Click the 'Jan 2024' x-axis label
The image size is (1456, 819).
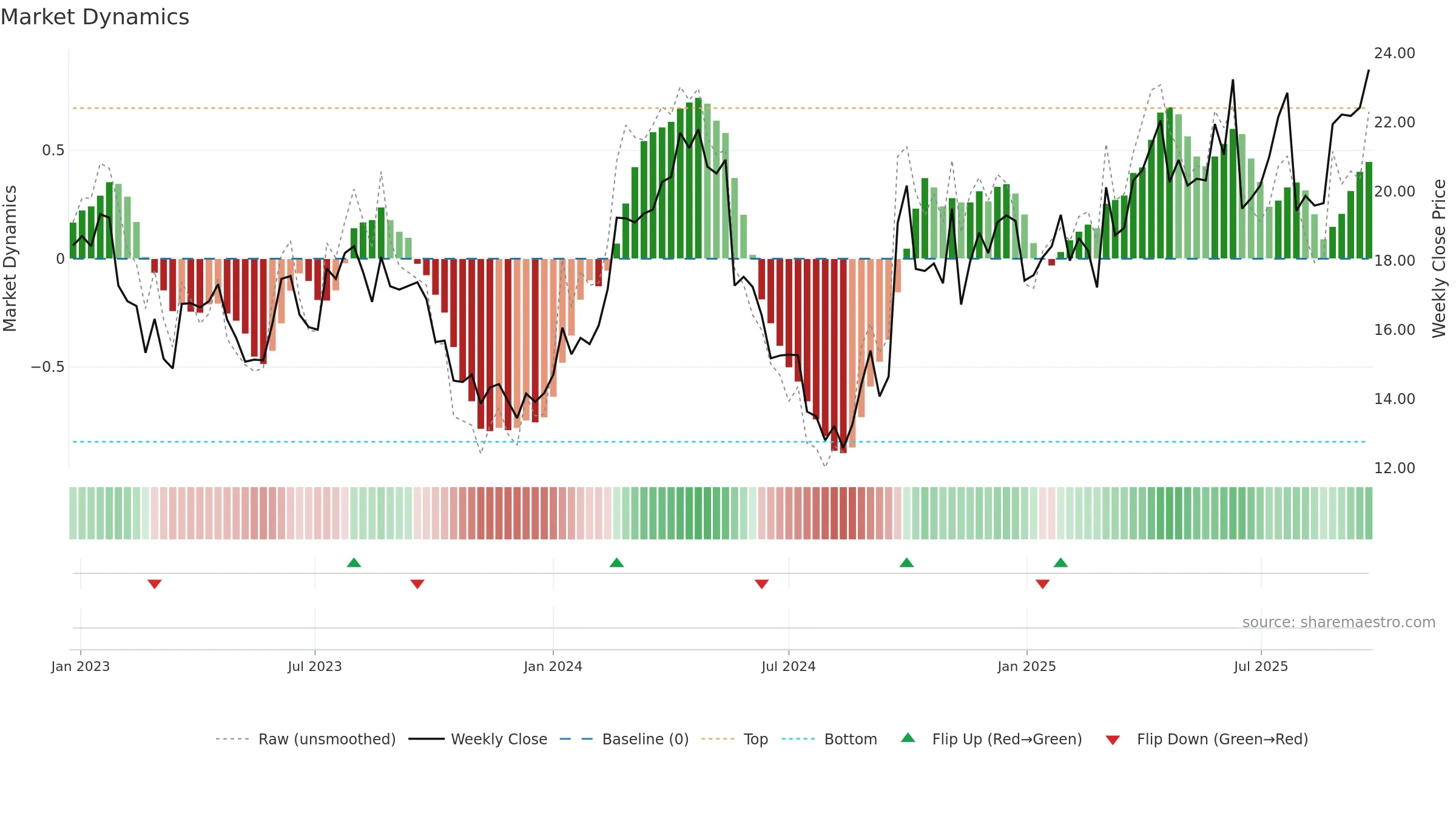553,667
